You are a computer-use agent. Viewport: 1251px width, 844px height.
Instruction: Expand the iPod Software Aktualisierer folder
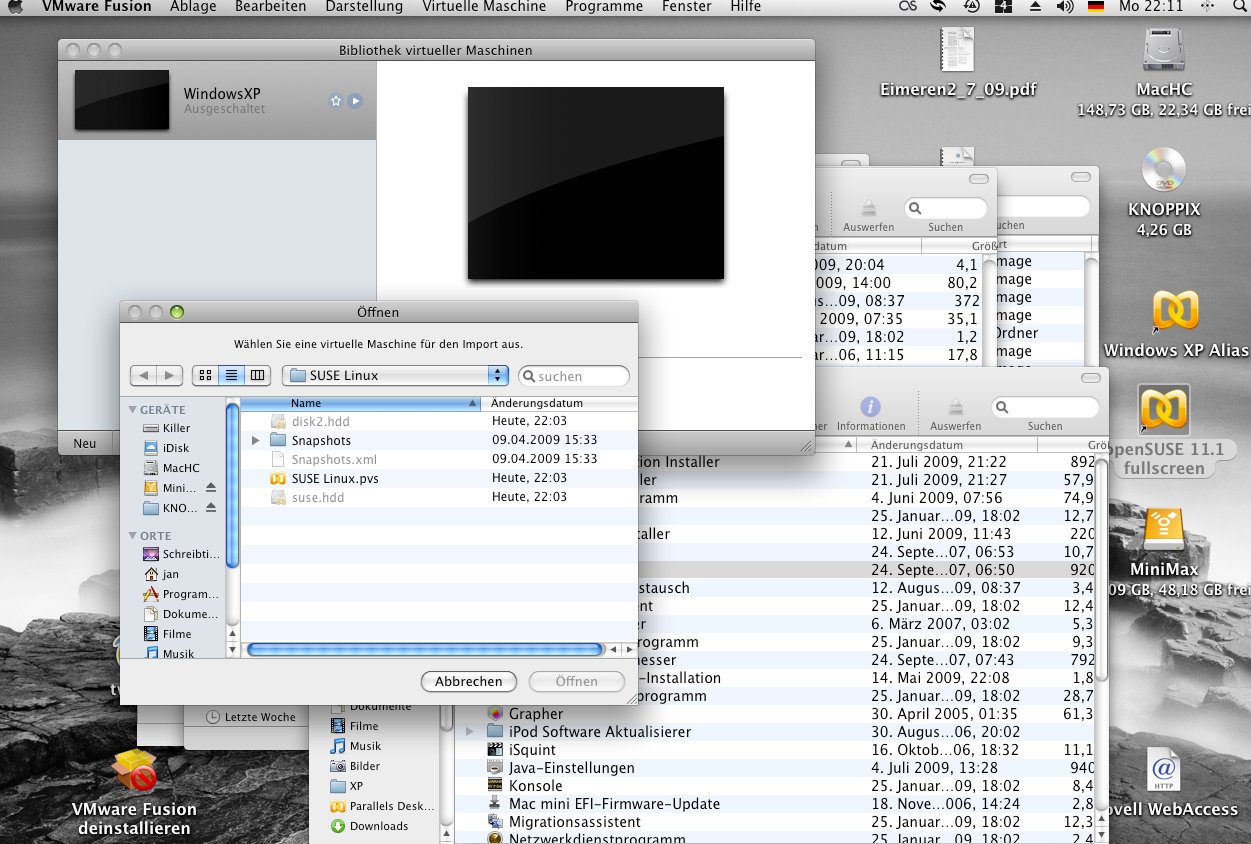(x=470, y=732)
